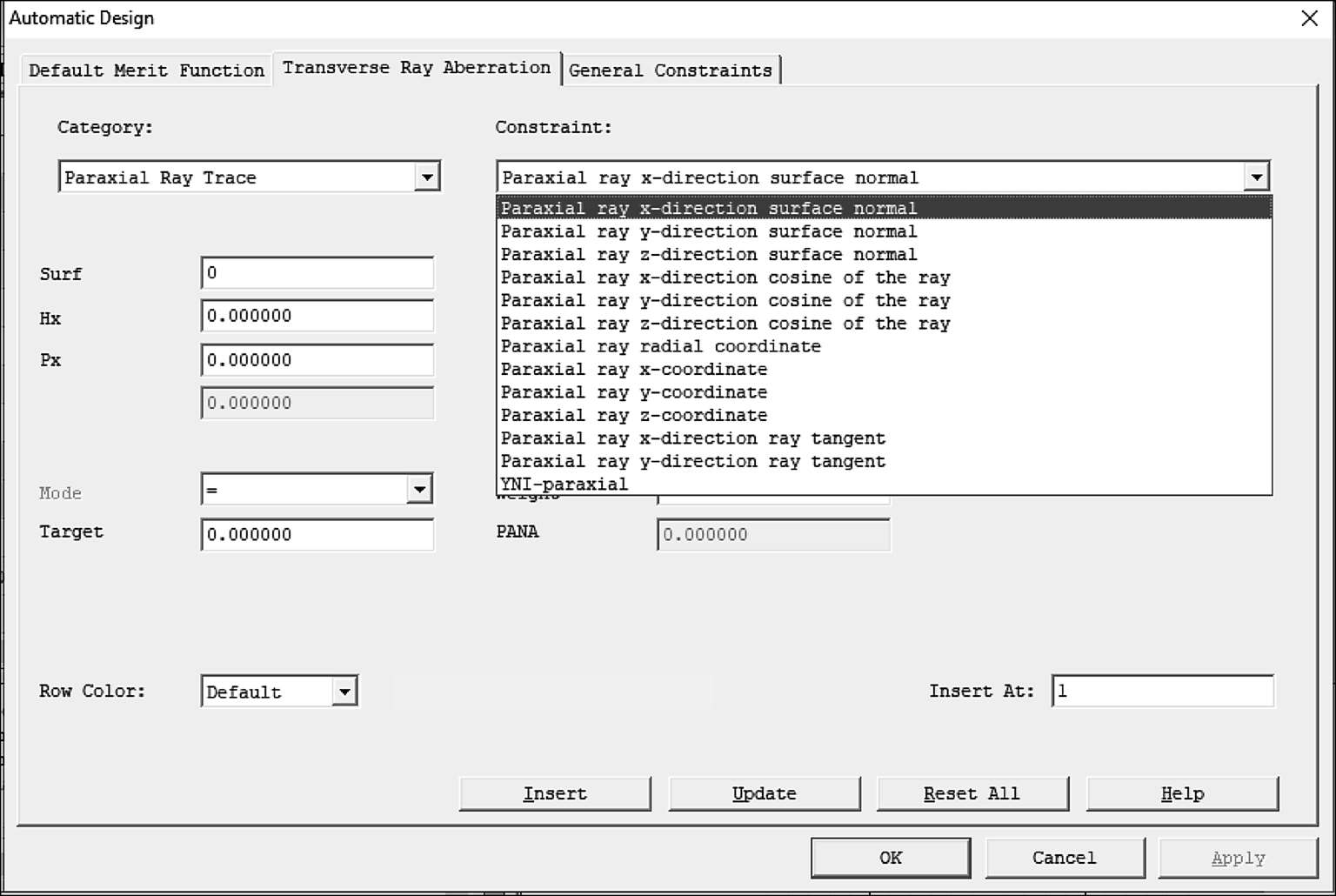The height and width of the screenshot is (896, 1336).
Task: Focus the Insert At text field
Action: (1162, 692)
